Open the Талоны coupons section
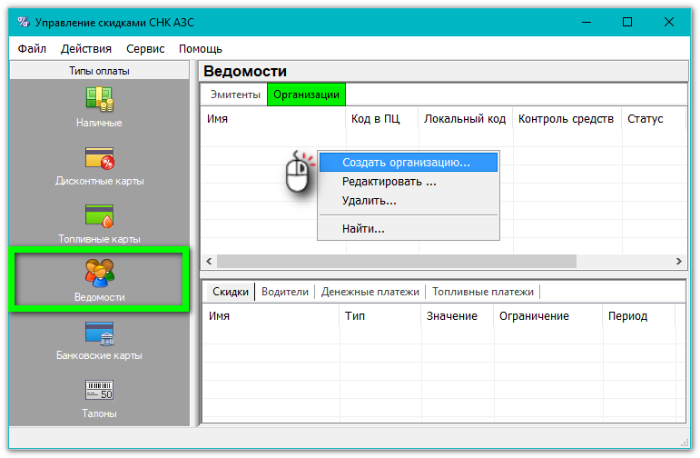This screenshot has height=458, width=700. 99,390
